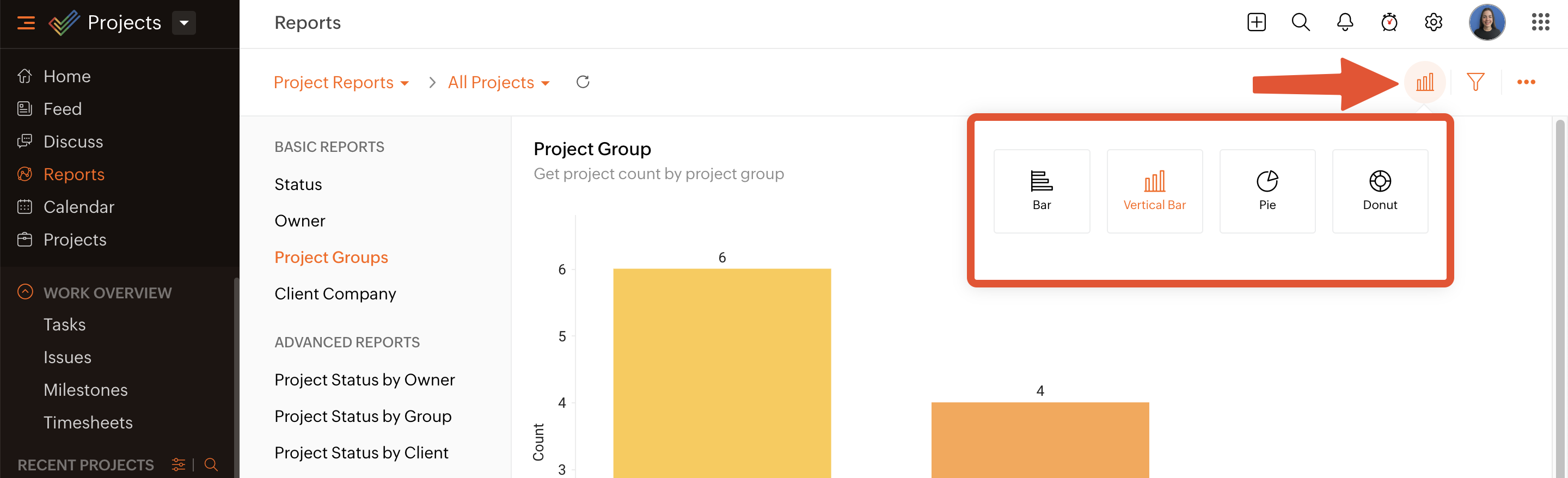
Task: Click the ADVANCED REPORTS section label
Action: tap(347, 342)
